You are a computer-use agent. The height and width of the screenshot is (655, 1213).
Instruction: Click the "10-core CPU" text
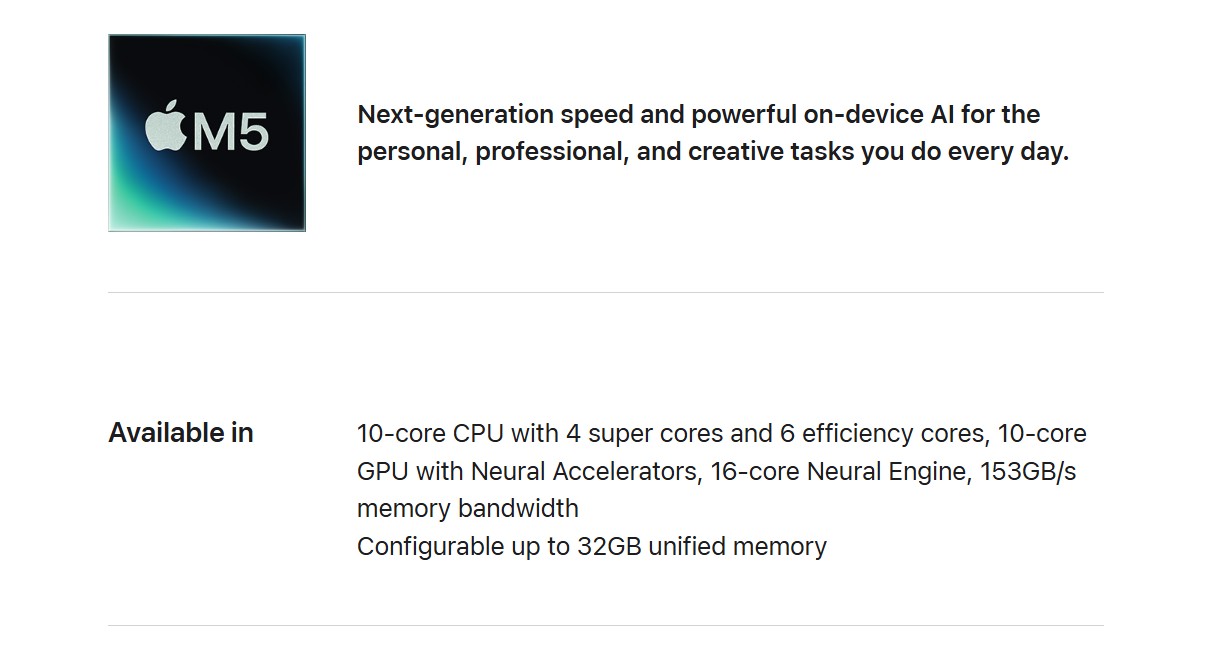point(430,434)
